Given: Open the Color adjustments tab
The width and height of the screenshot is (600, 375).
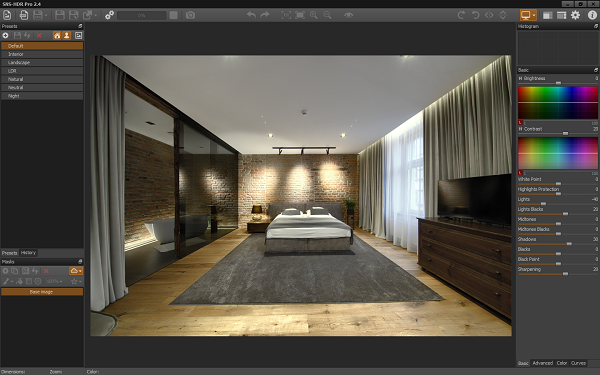Looking at the screenshot, I should 562,363.
